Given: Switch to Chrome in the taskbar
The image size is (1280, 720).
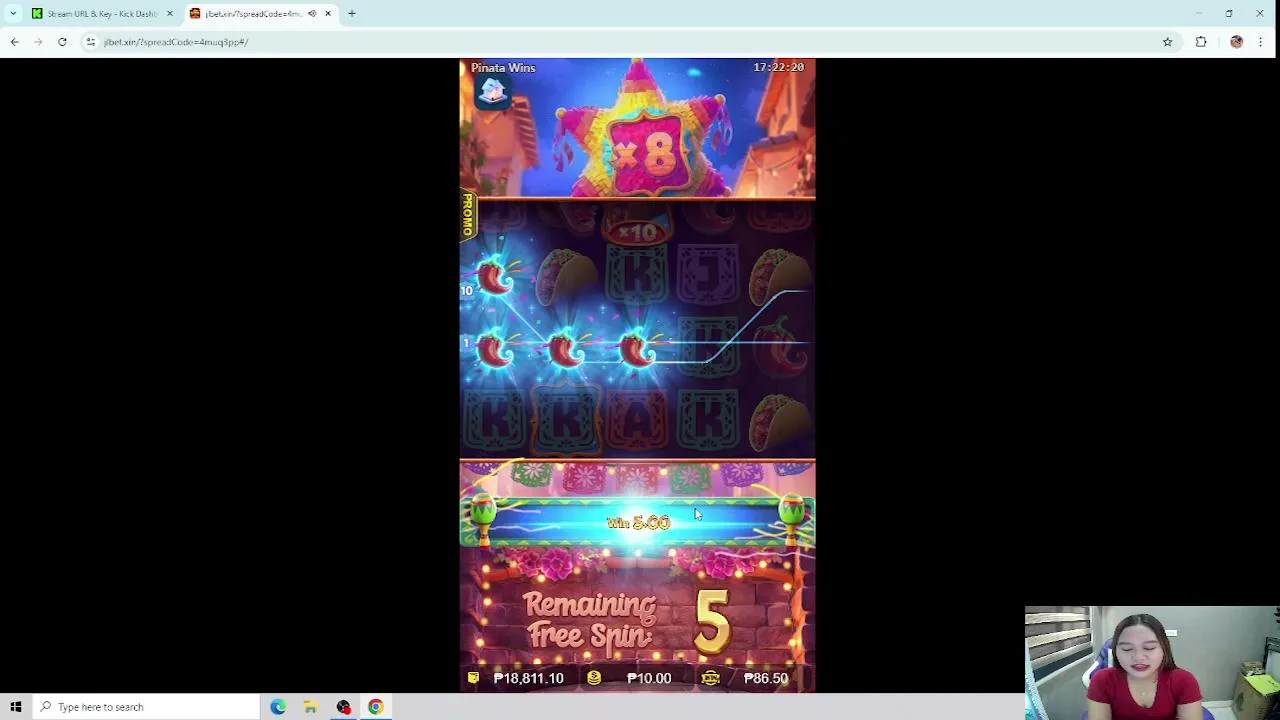Looking at the screenshot, I should [376, 707].
